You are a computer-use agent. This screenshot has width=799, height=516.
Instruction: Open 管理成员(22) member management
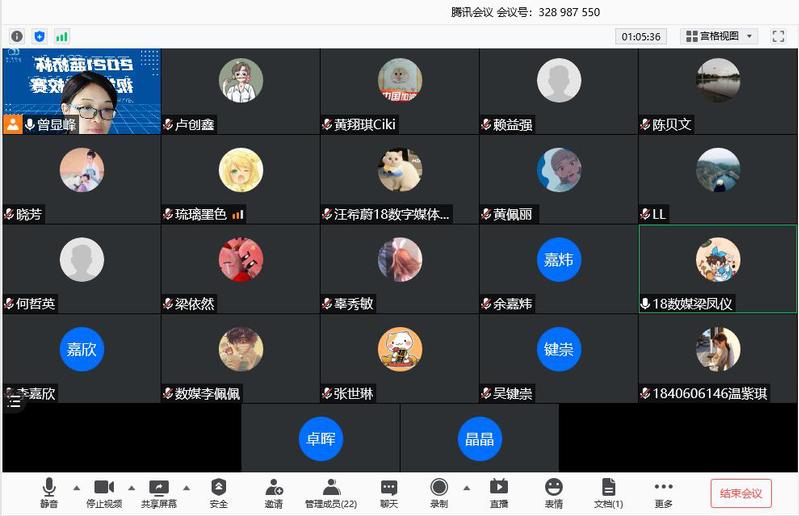coord(331,493)
